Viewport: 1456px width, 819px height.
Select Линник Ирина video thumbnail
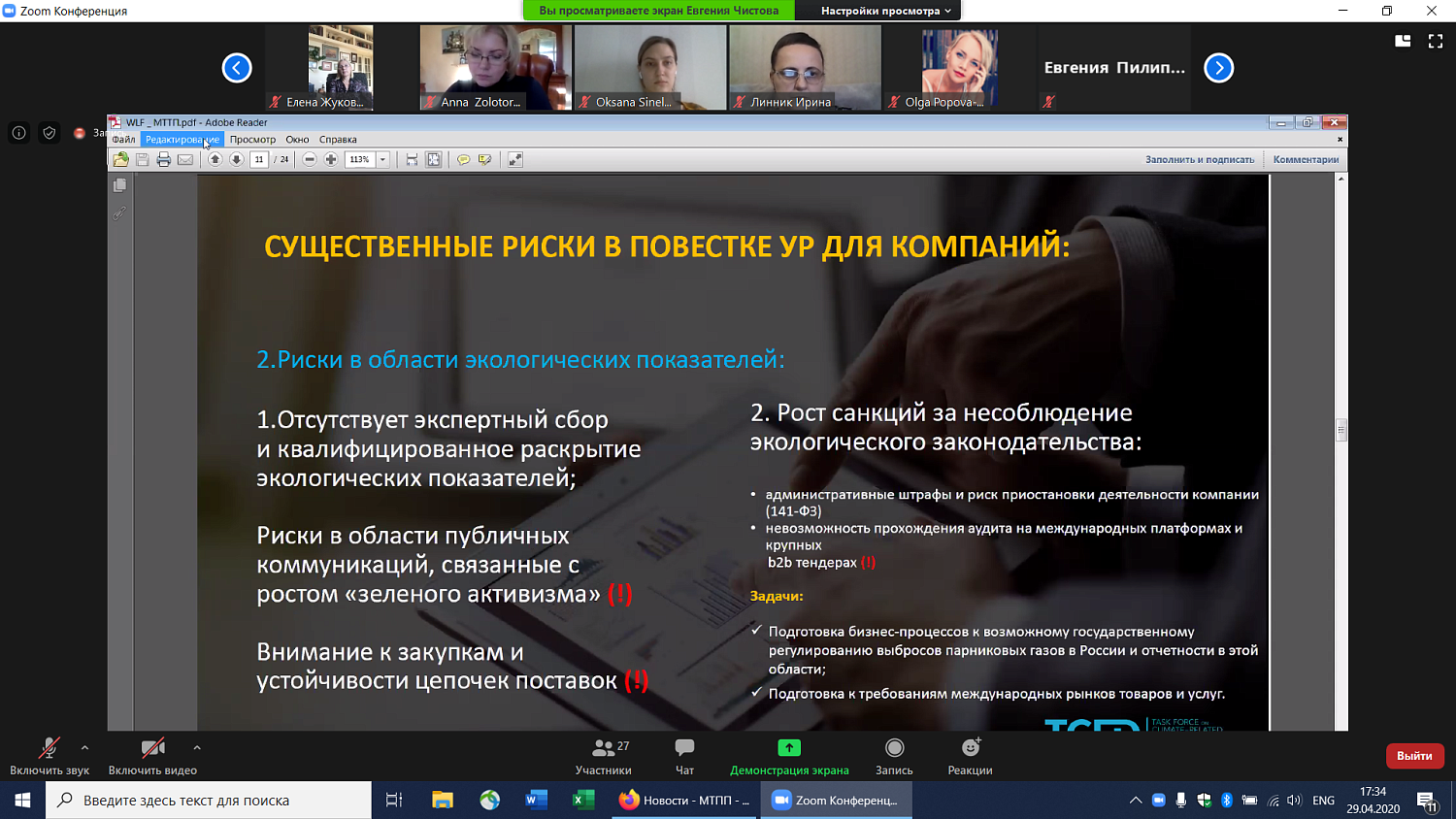(806, 68)
